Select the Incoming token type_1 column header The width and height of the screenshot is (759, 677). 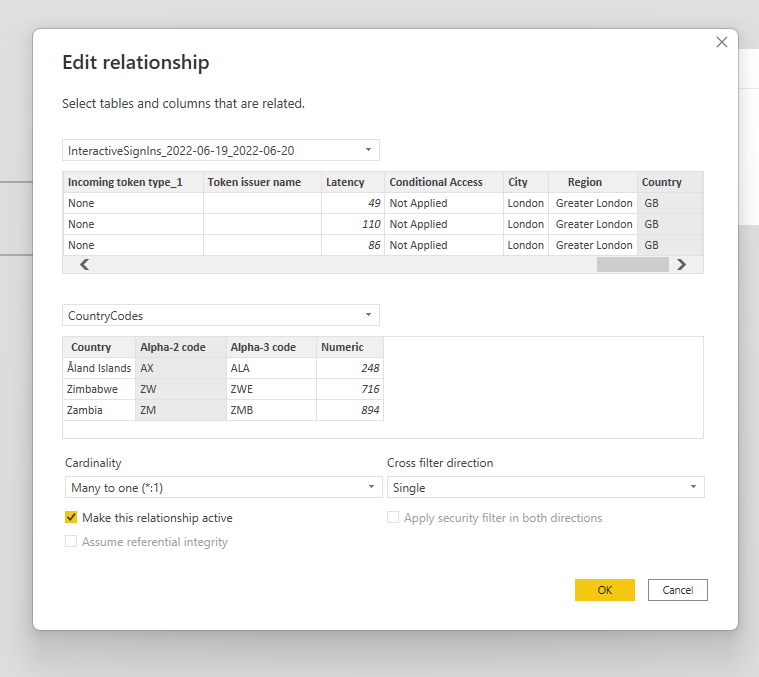(x=133, y=182)
